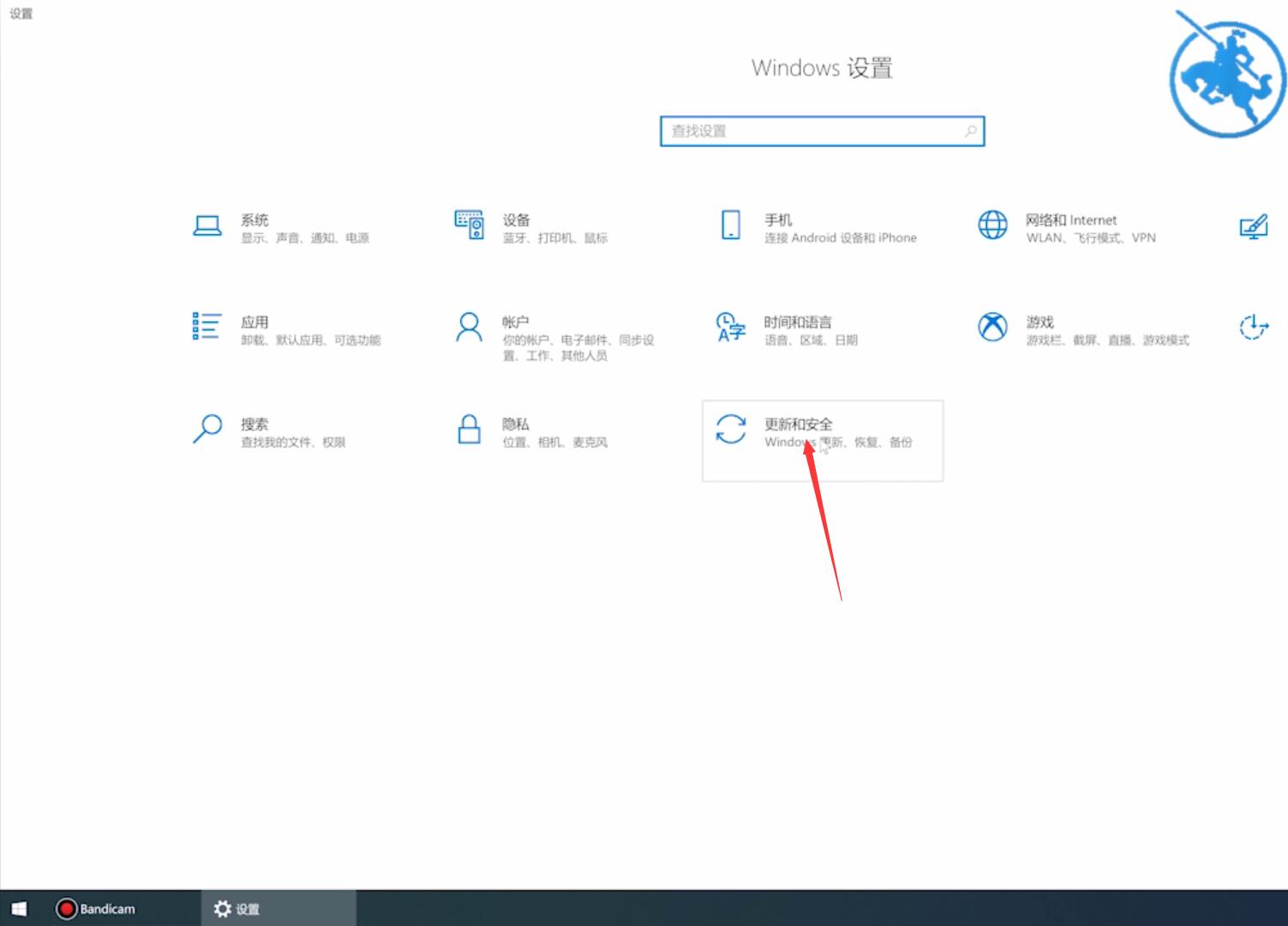Image resolution: width=1288 pixels, height=926 pixels.
Task: Click the 卸载、默认应用、可选功能 description
Action: coord(310,340)
